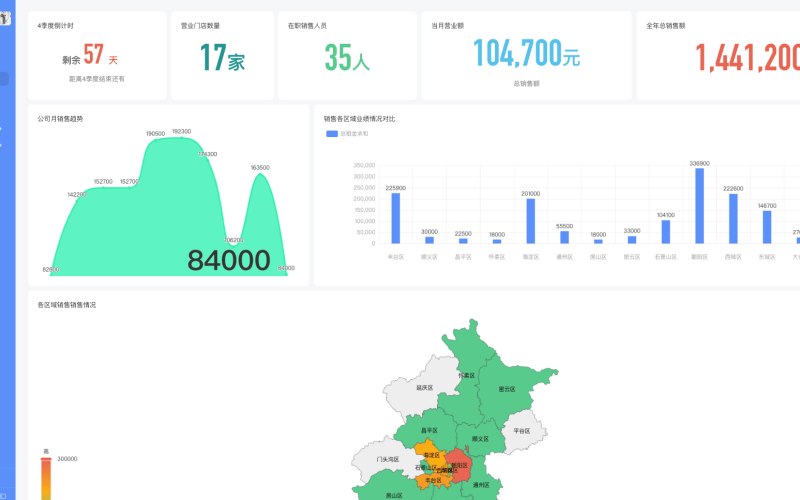This screenshot has height=500, width=800.
Task: Select 门头沟区 on the map
Action: coord(387,459)
